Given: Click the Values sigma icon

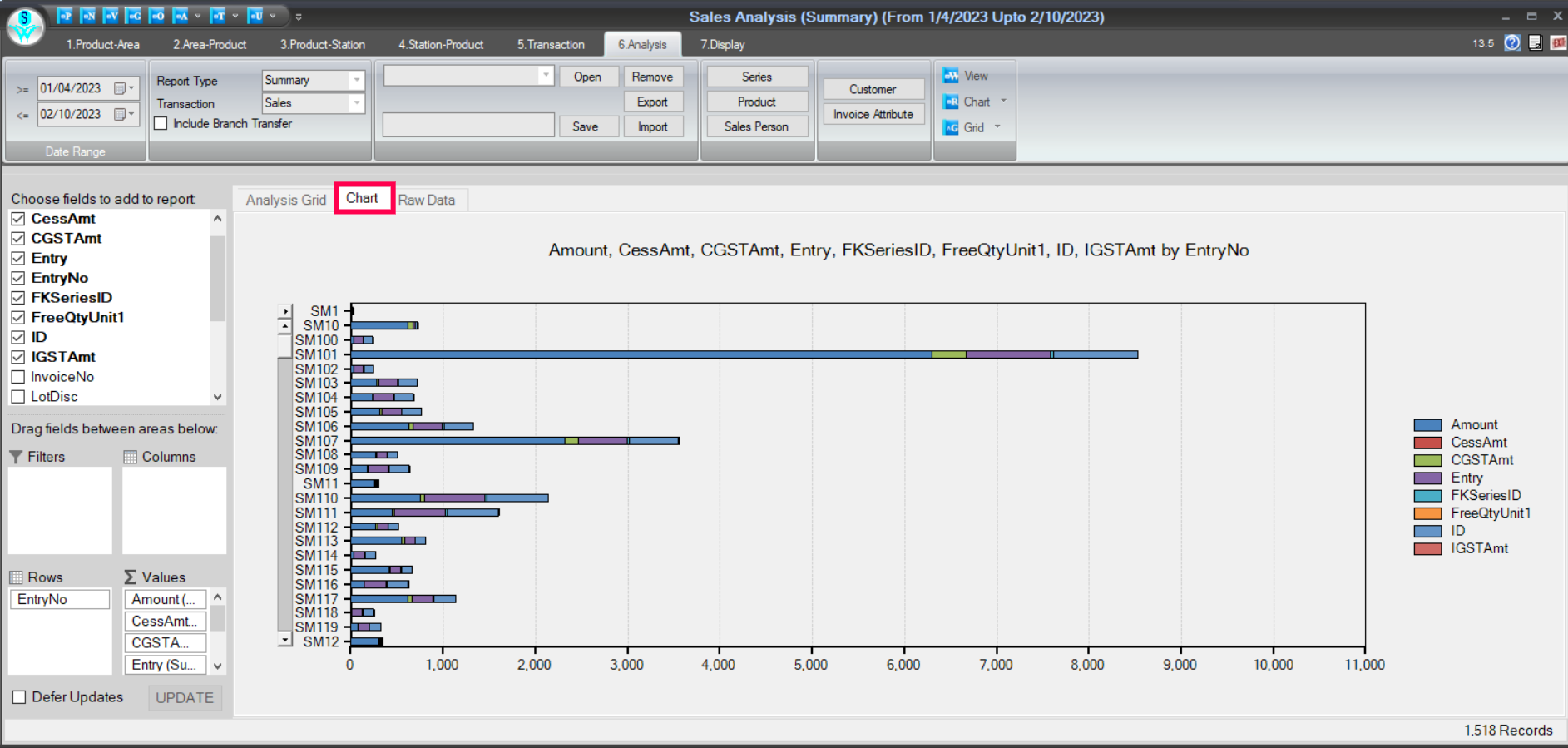Looking at the screenshot, I should (130, 577).
